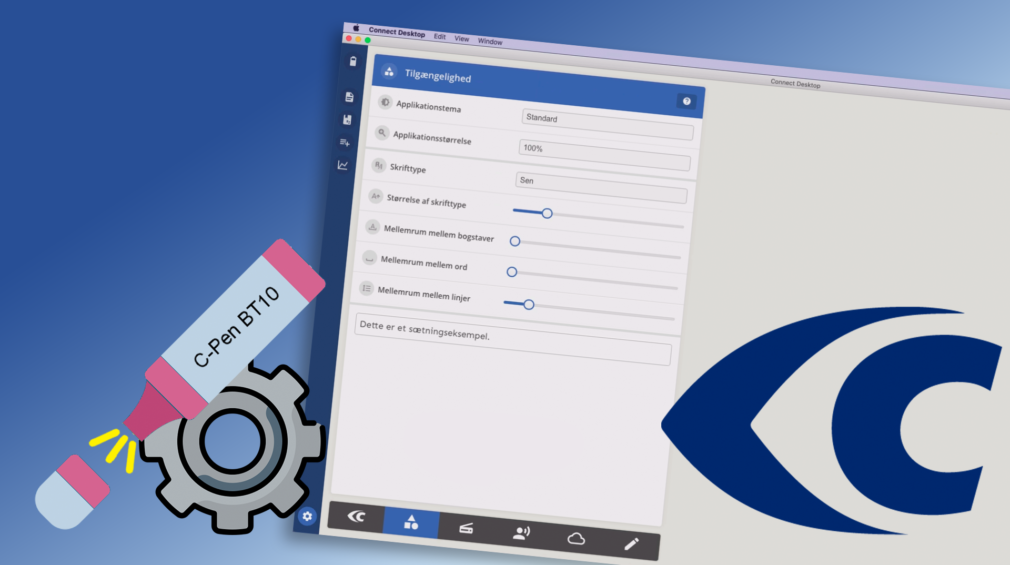
Task: Click the Connect Desktop window title
Action: point(796,83)
